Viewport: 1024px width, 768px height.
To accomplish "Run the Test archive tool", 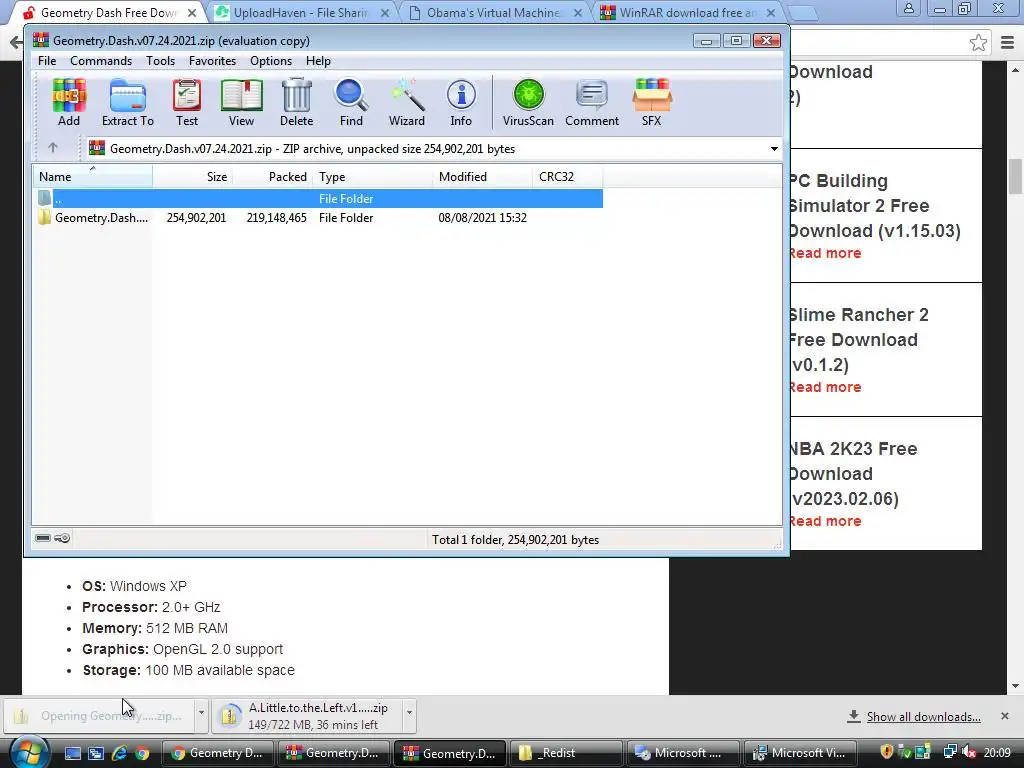I will click(187, 102).
